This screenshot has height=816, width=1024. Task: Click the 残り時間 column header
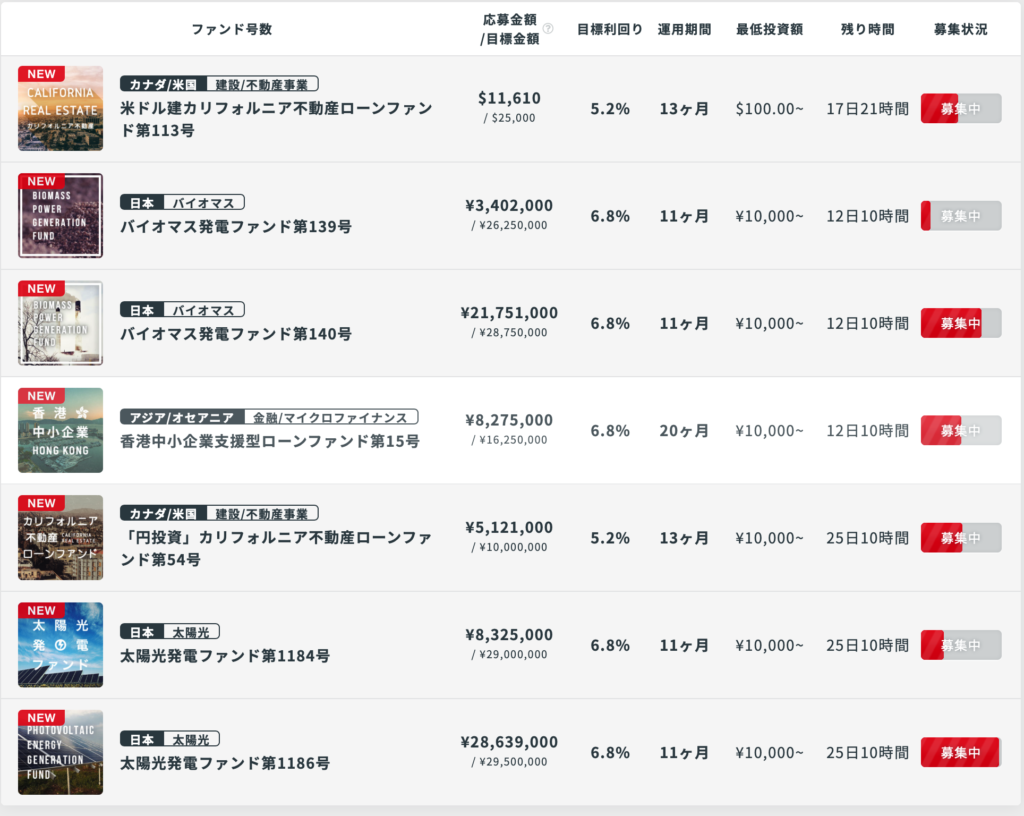[x=867, y=29]
